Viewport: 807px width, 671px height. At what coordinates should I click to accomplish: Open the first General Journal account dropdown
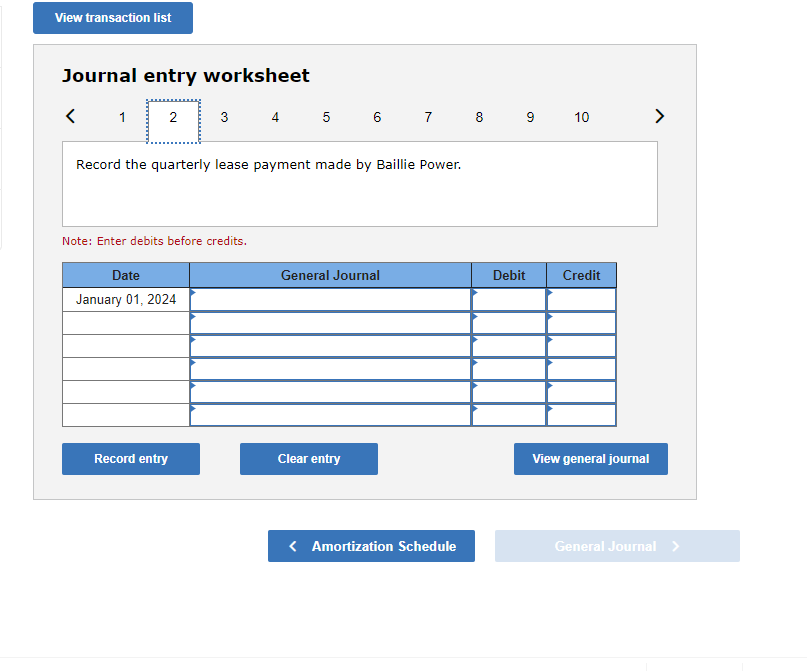pyautogui.click(x=330, y=299)
